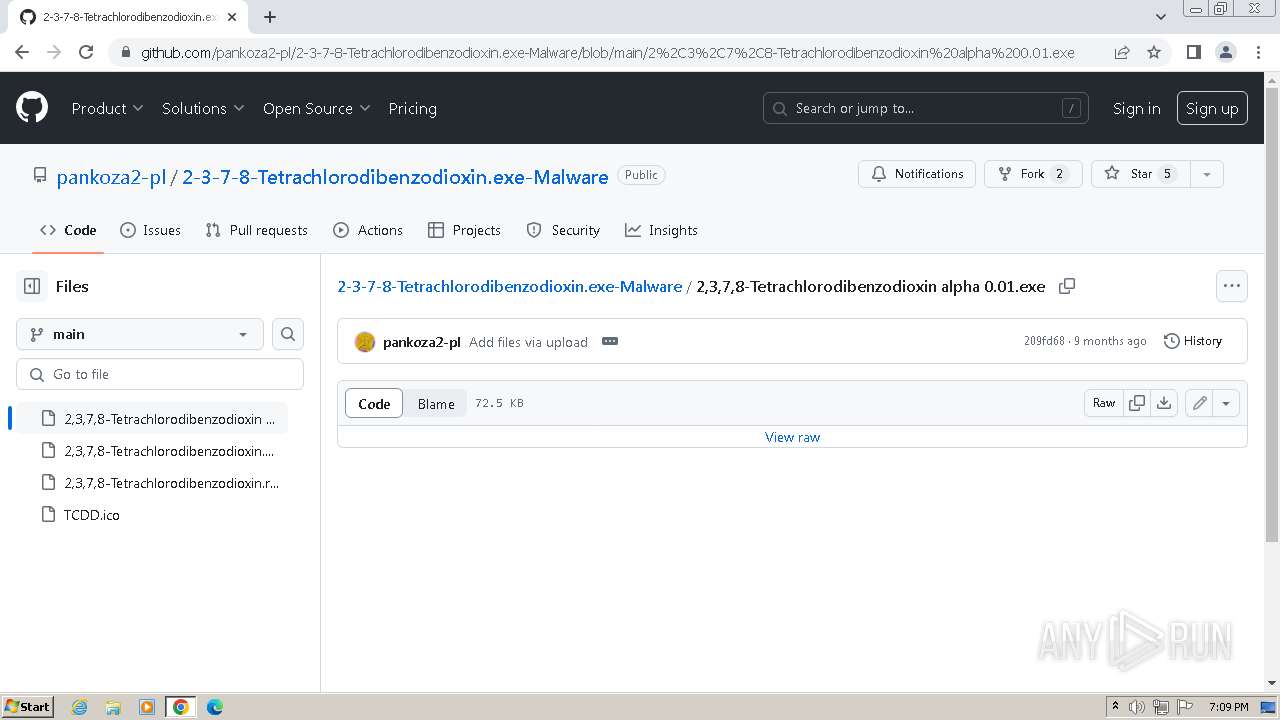Expand the Solutions dropdown menu

coord(203,108)
